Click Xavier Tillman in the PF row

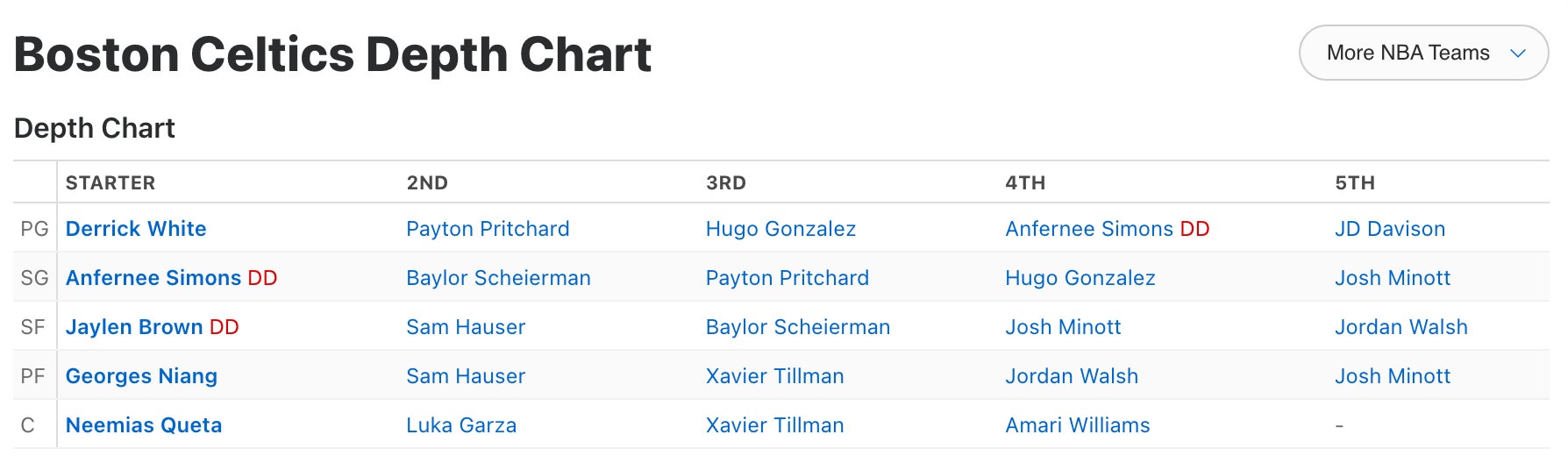coord(774,376)
